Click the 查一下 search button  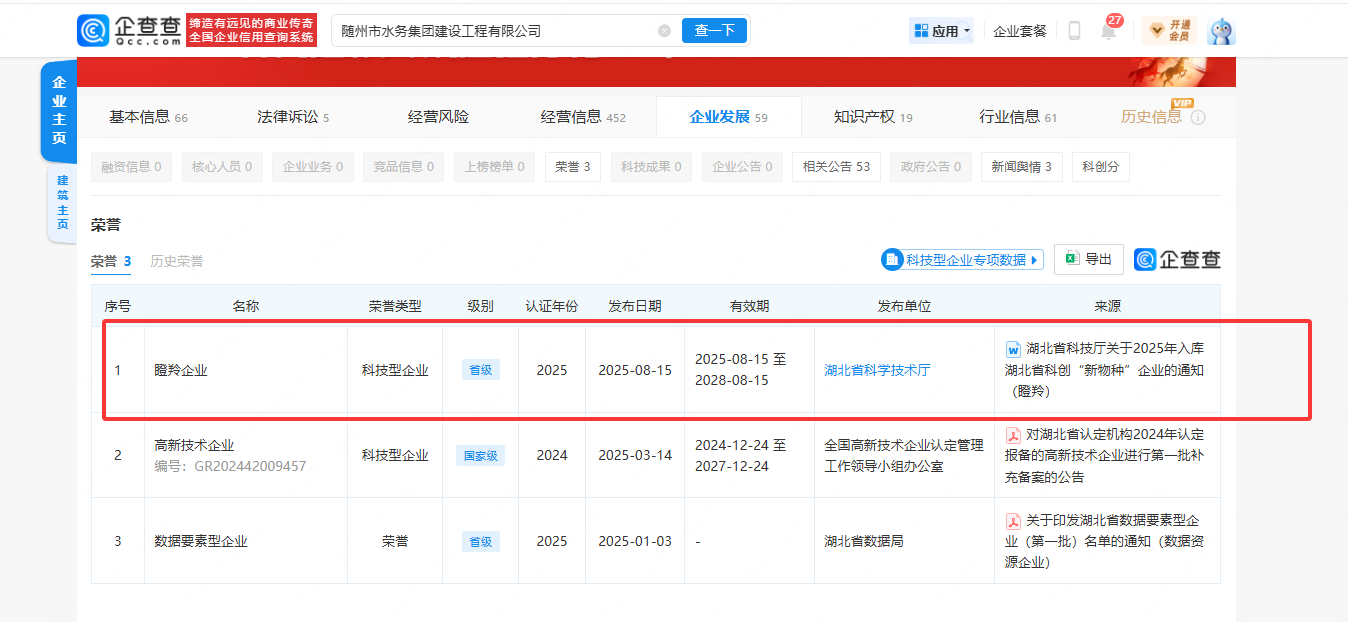pyautogui.click(x=715, y=31)
